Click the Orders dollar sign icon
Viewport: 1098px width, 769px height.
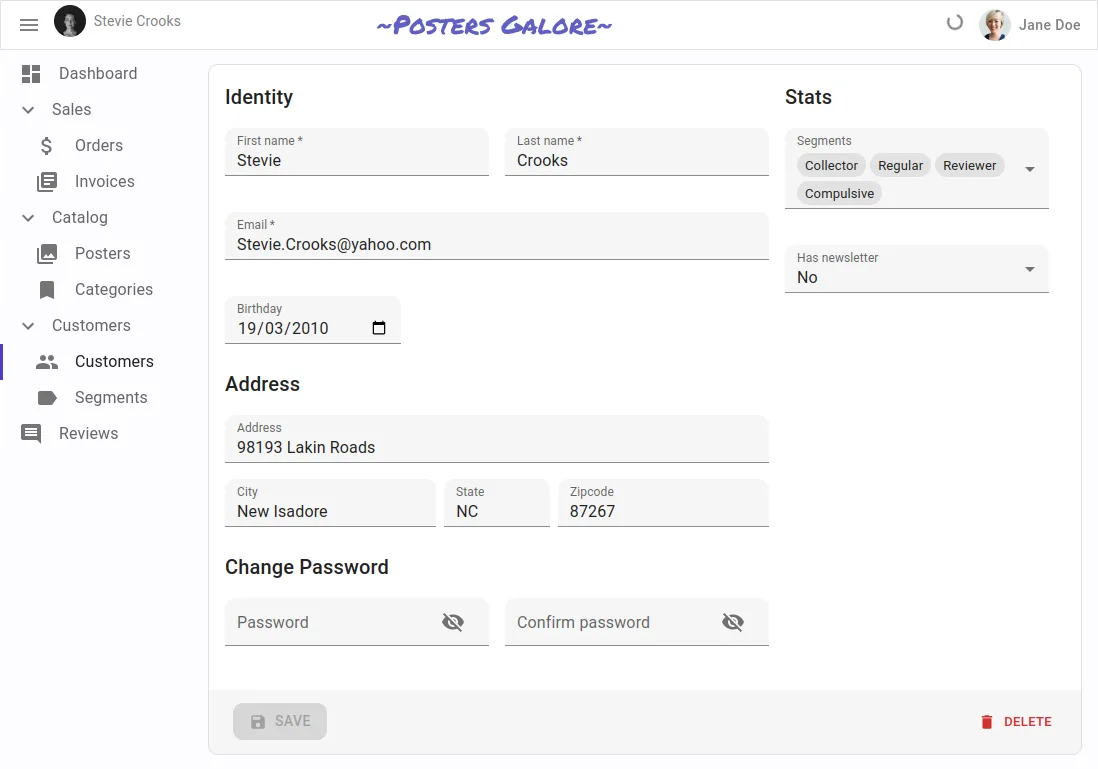coord(47,146)
